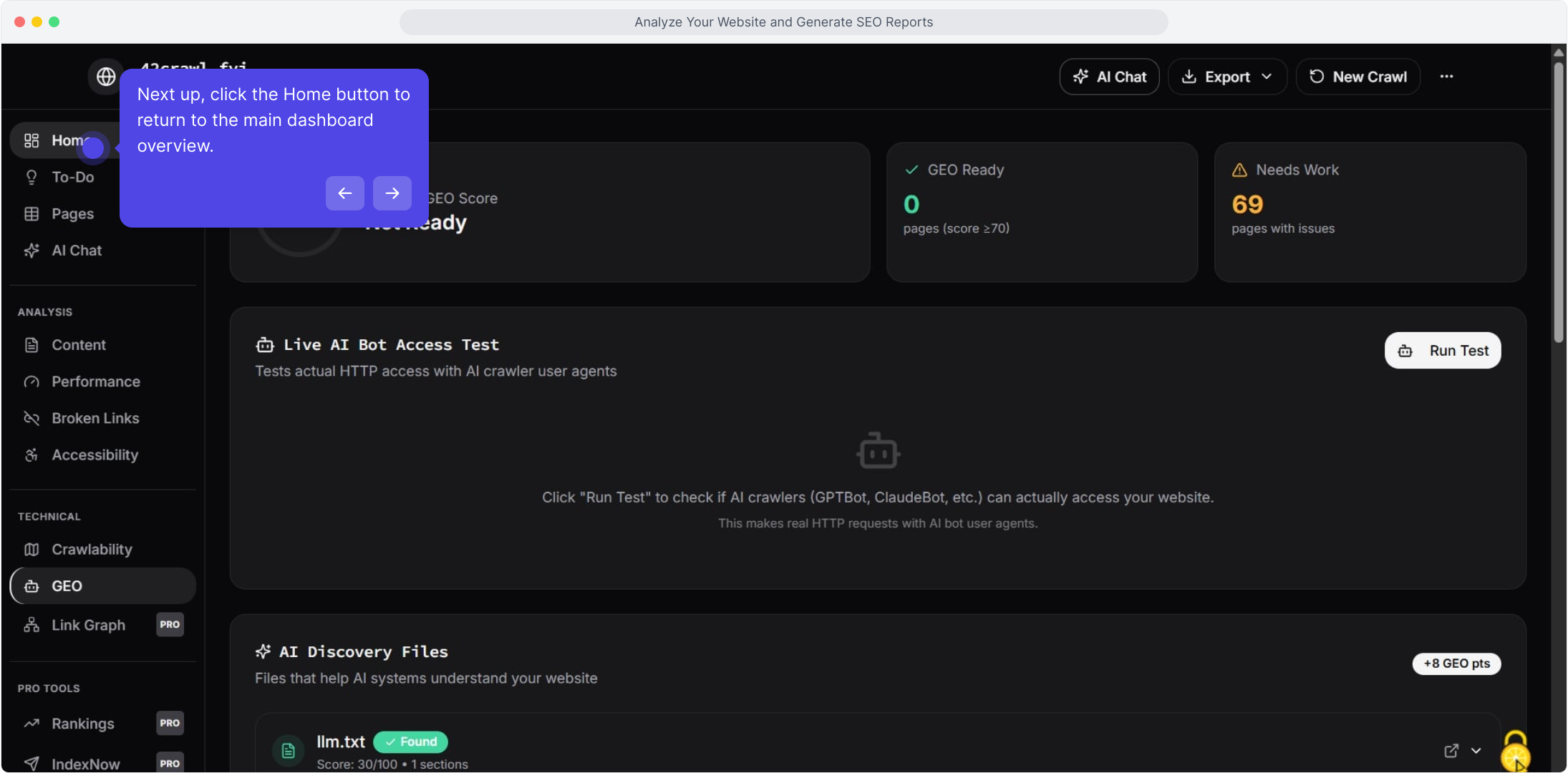Click the llm.txt file document icon
The width and height of the screenshot is (1568, 773).
(x=288, y=751)
